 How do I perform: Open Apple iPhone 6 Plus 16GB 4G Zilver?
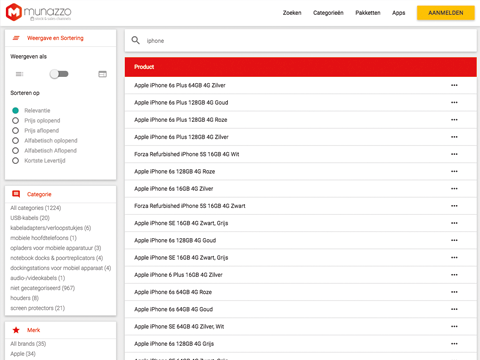click(178, 275)
